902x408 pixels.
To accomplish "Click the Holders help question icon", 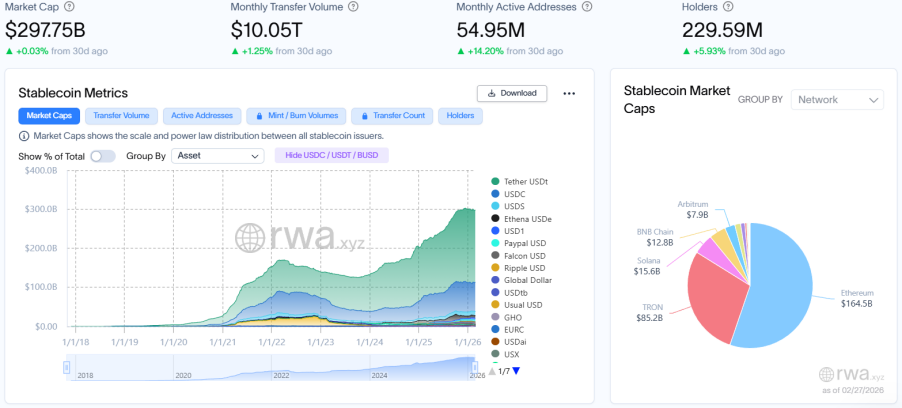I will click(728, 6).
